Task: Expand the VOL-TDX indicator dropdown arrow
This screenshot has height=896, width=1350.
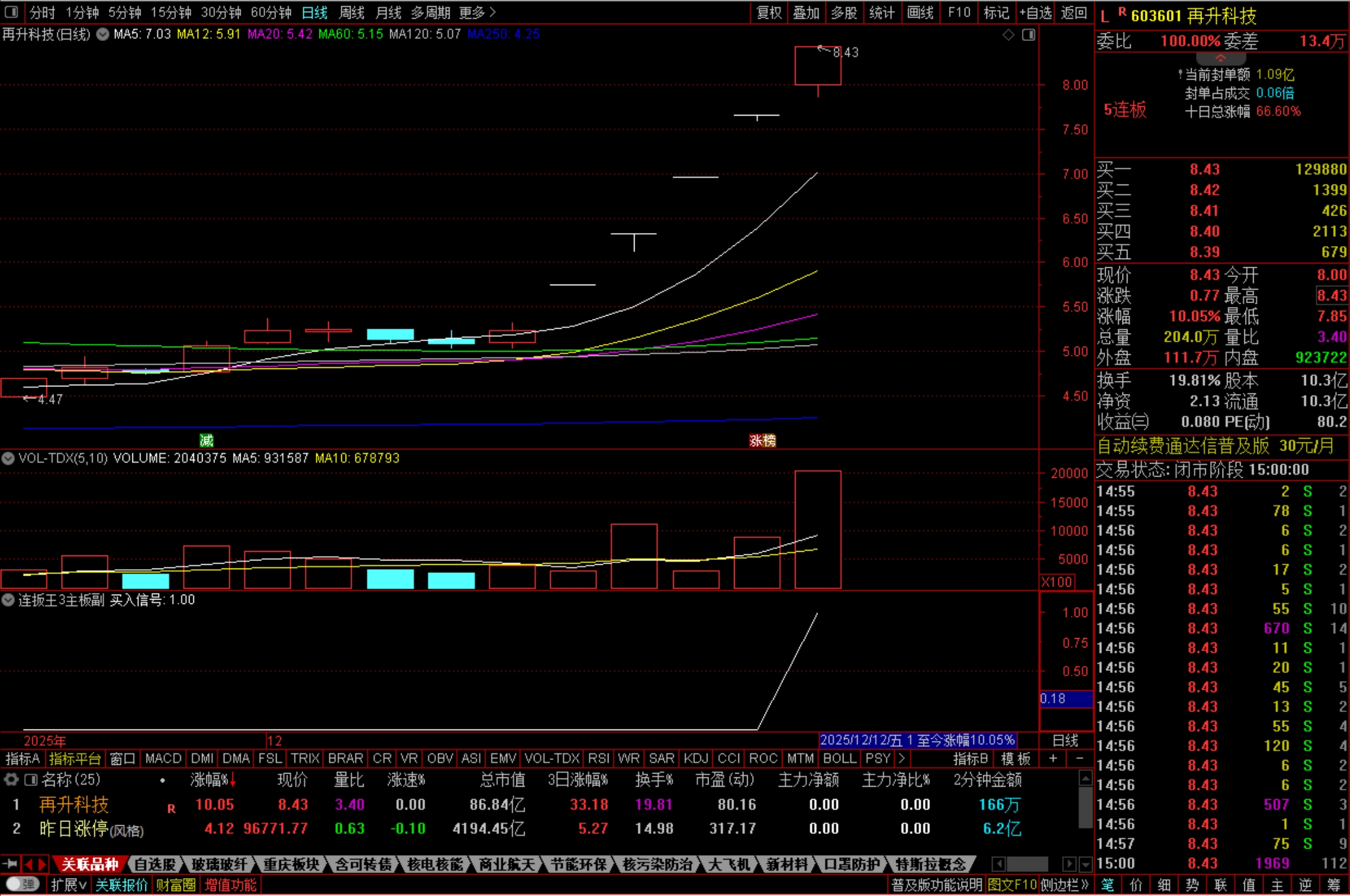Action: tap(8, 459)
